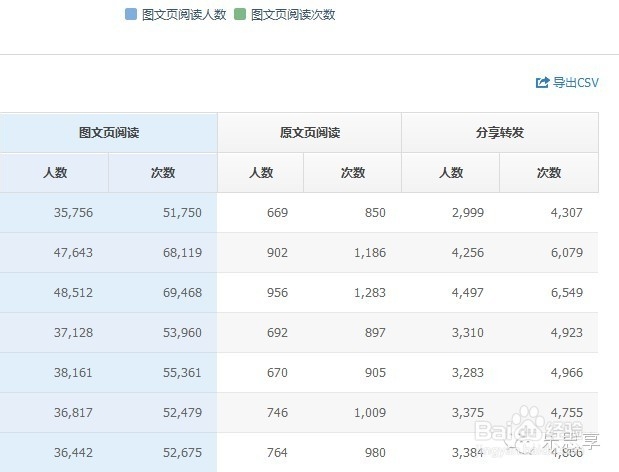Viewport: 619px width, 472px height.
Task: Click the cell value 3,283
Action: point(468,373)
